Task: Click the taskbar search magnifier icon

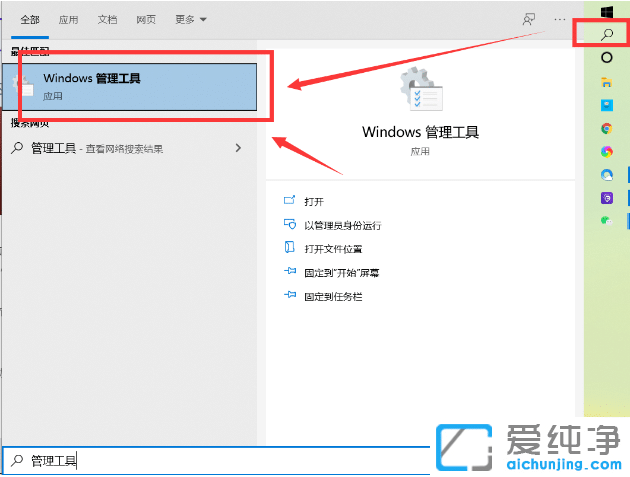Action: [607, 34]
